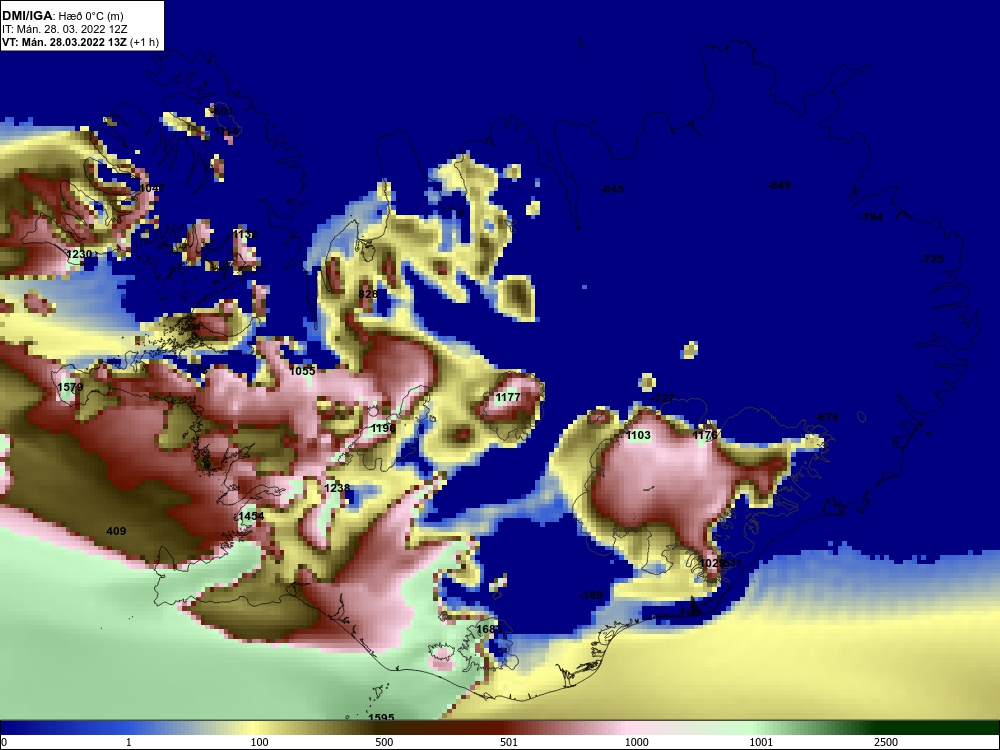Click the 1055 height label

tap(302, 371)
